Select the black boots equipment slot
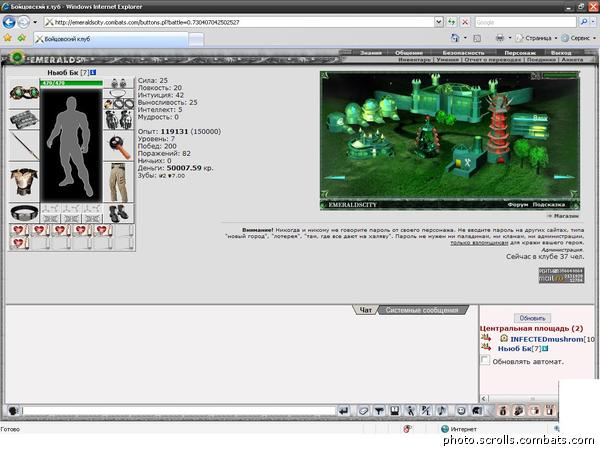600x450 pixels. coord(119,213)
